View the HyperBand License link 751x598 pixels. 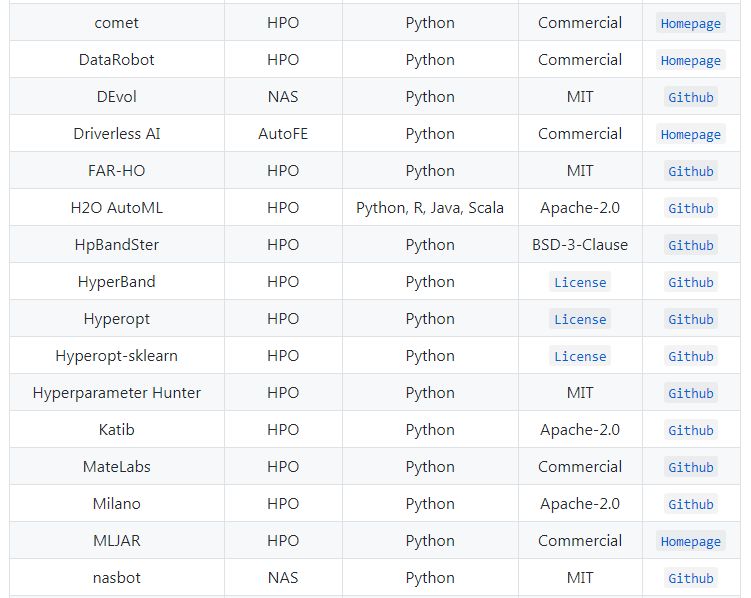click(580, 282)
